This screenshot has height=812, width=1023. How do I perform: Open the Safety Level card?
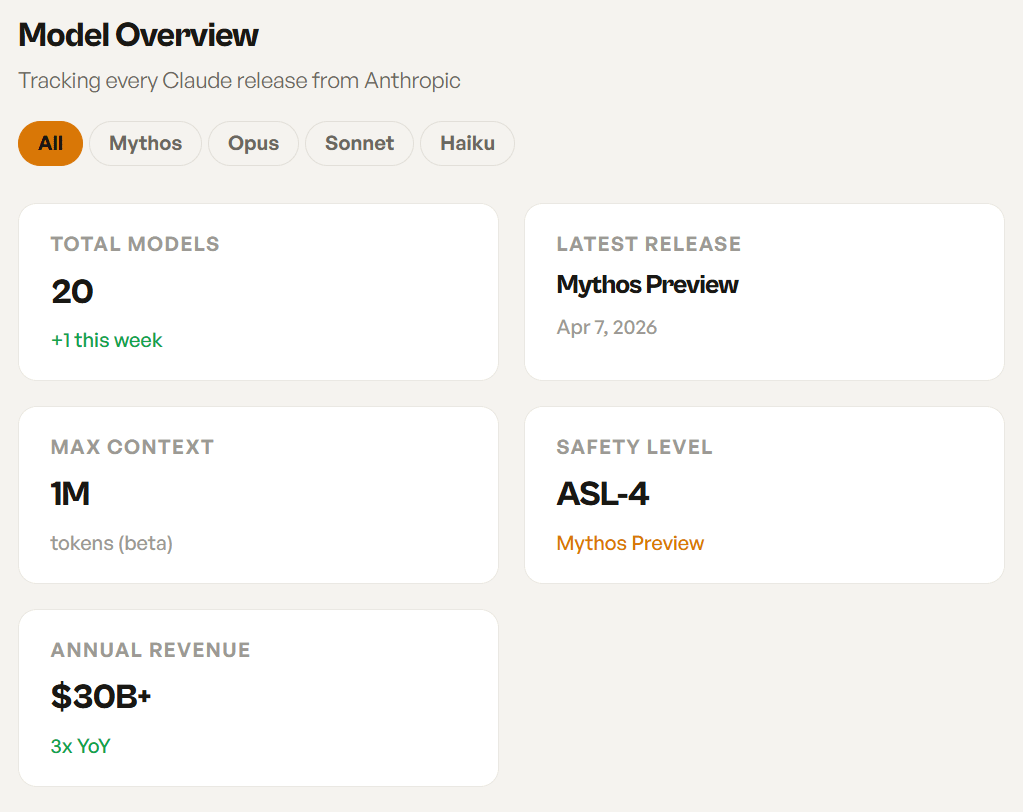(764, 495)
